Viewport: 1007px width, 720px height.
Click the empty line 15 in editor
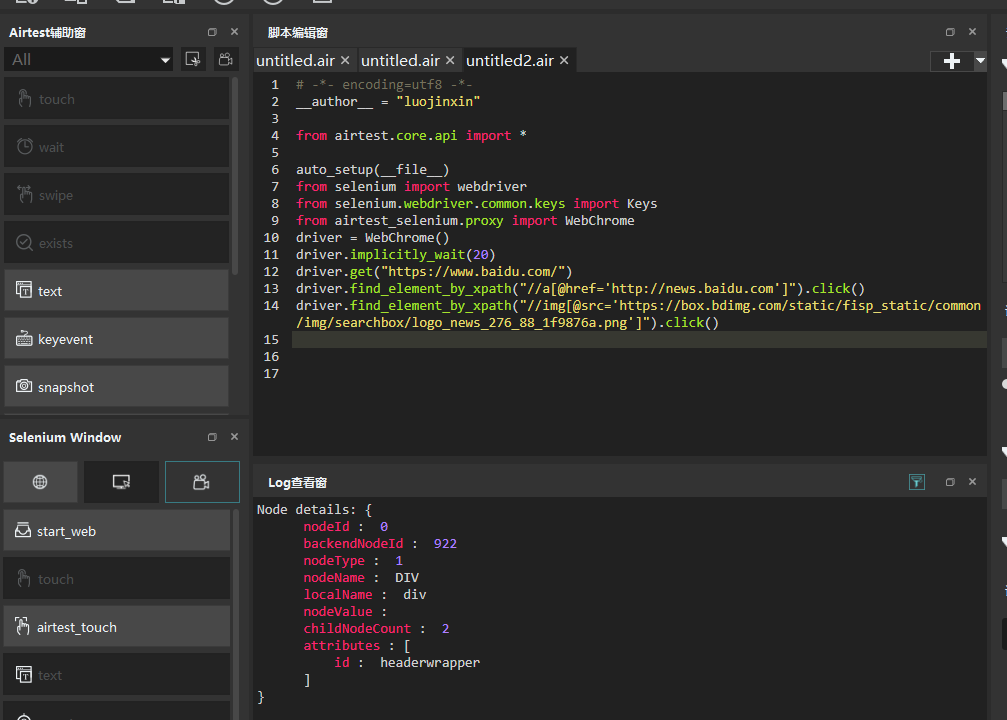point(639,339)
